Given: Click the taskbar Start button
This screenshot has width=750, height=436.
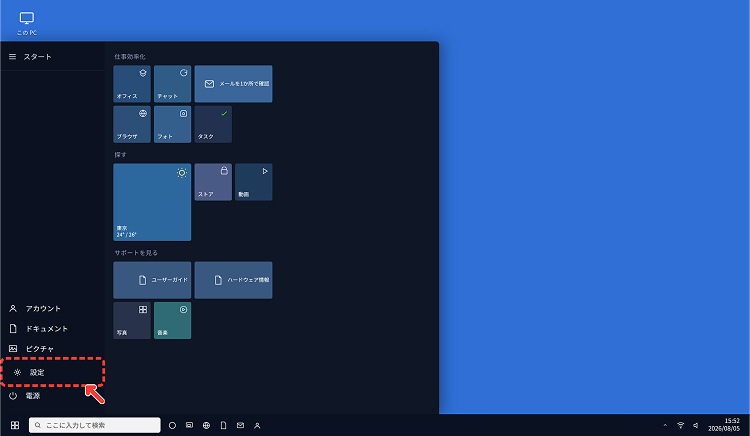Looking at the screenshot, I should (15, 425).
